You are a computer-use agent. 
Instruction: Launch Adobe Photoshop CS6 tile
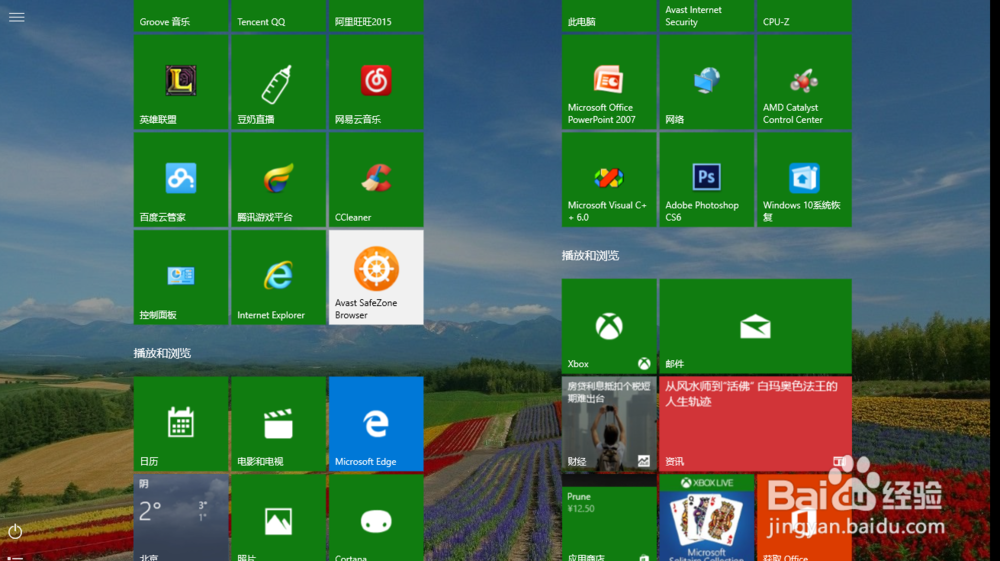[x=707, y=180]
